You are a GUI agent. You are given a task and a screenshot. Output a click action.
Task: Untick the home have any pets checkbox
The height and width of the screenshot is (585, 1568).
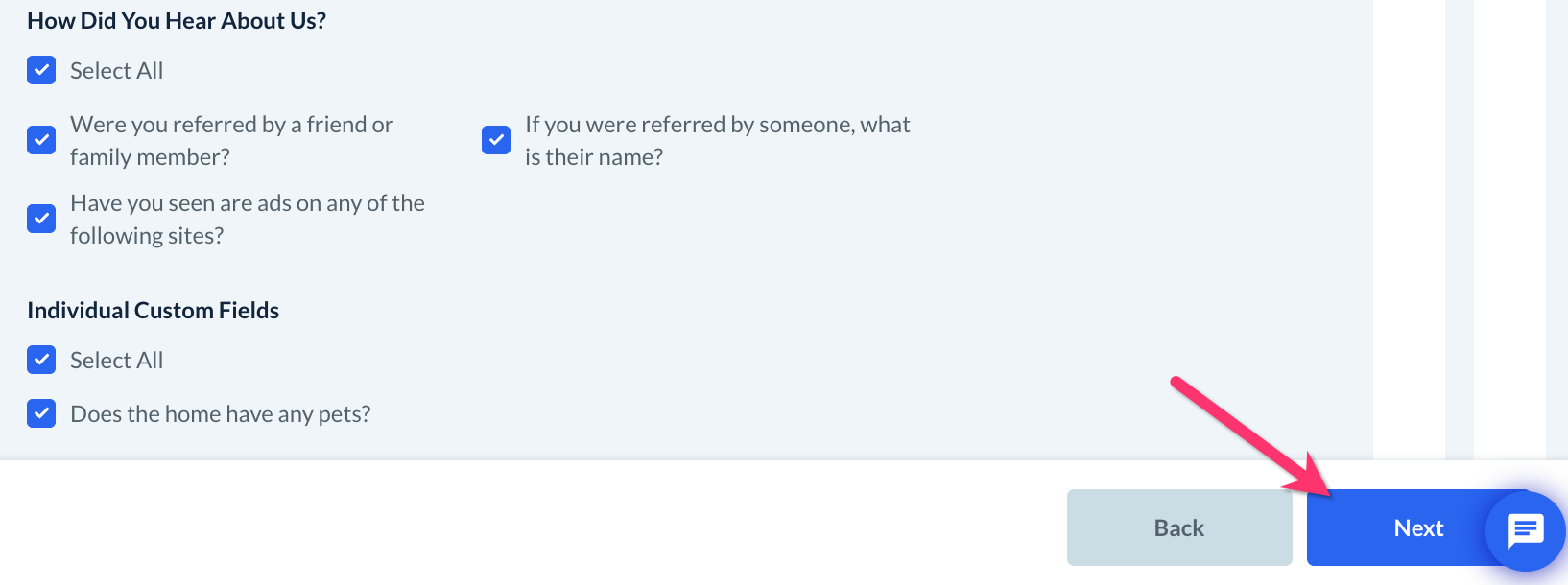coord(41,413)
